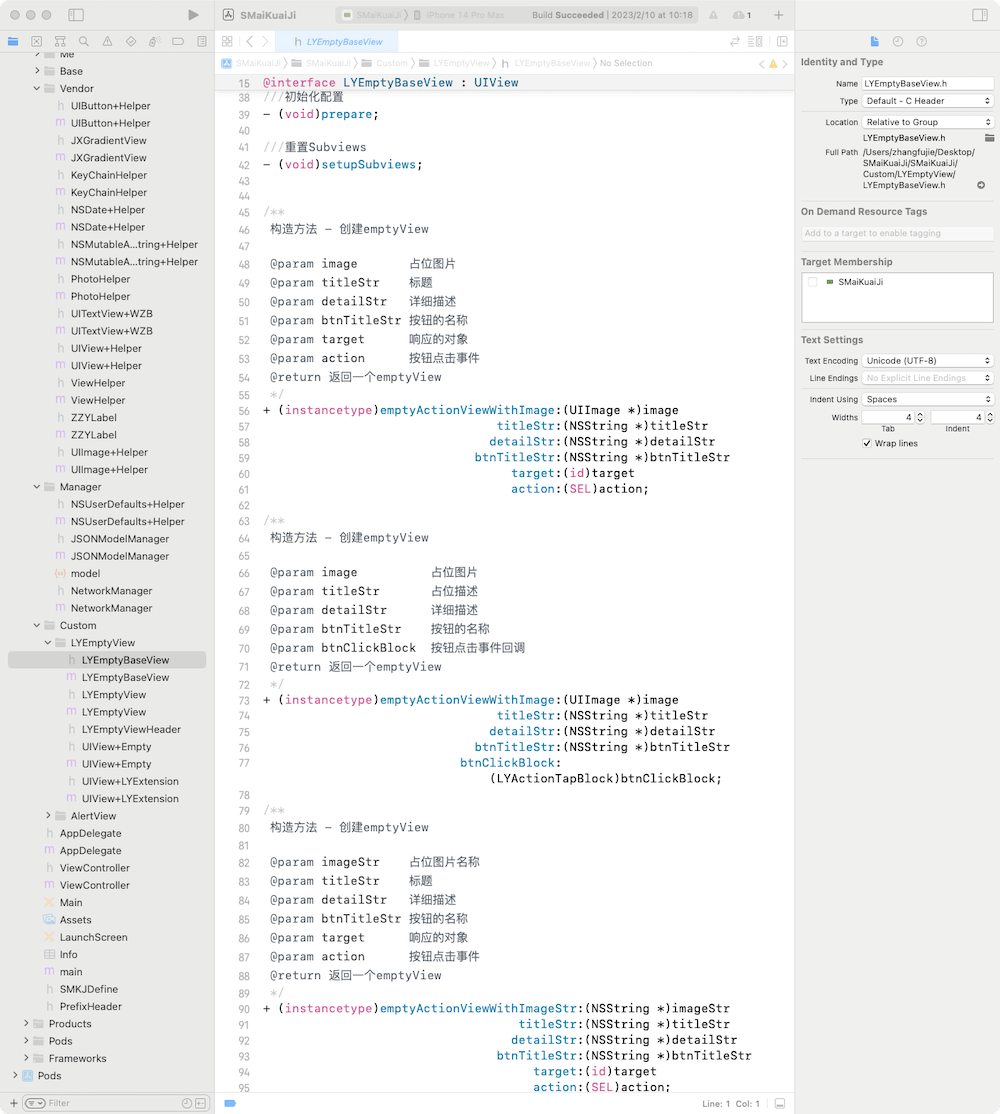Go back in editor history
The height and width of the screenshot is (1114, 1000).
[x=249, y=42]
